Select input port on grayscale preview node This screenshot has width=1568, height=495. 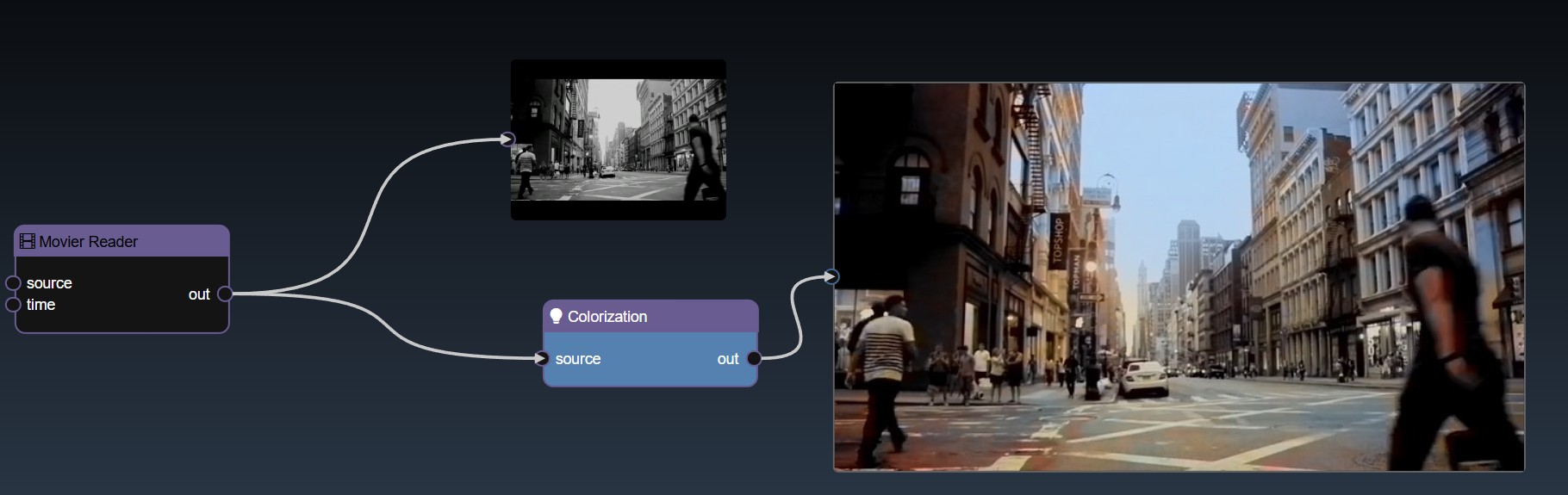coord(507,139)
